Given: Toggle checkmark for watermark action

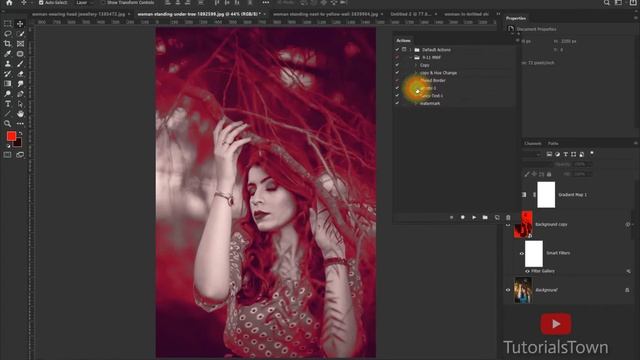Looking at the screenshot, I should [397, 103].
